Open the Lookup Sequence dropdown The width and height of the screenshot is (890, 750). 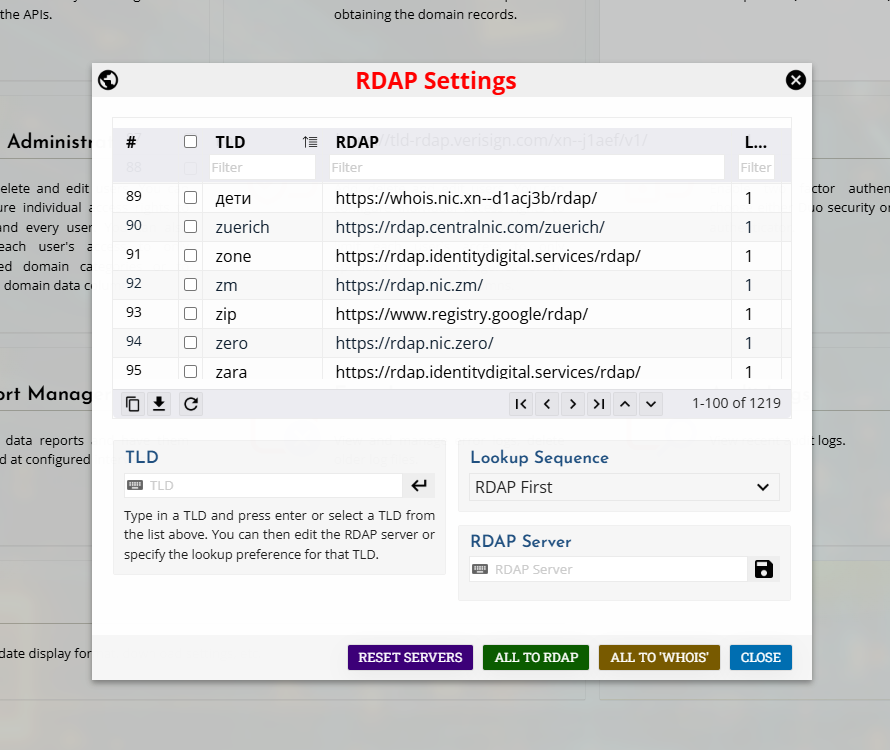click(x=624, y=487)
